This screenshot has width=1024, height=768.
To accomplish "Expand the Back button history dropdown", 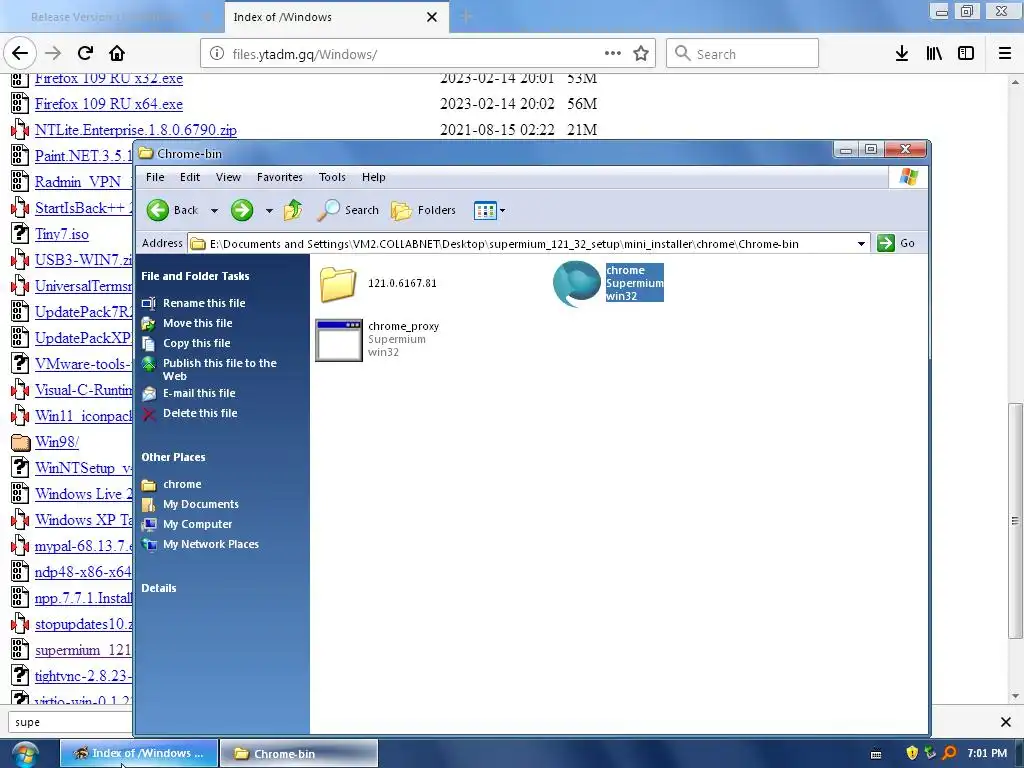I will coord(214,211).
